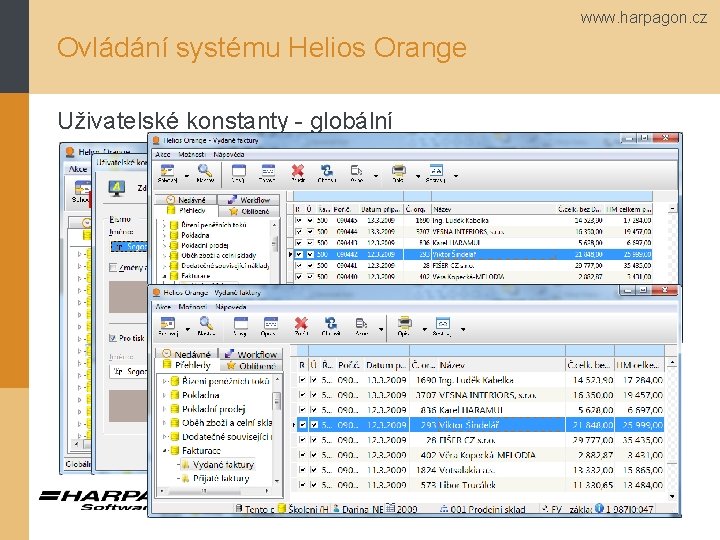Click the 001 Prodejní sklad warehouse icon in the status bar
Viewport: 720px width, 540px height.
[x=444, y=509]
